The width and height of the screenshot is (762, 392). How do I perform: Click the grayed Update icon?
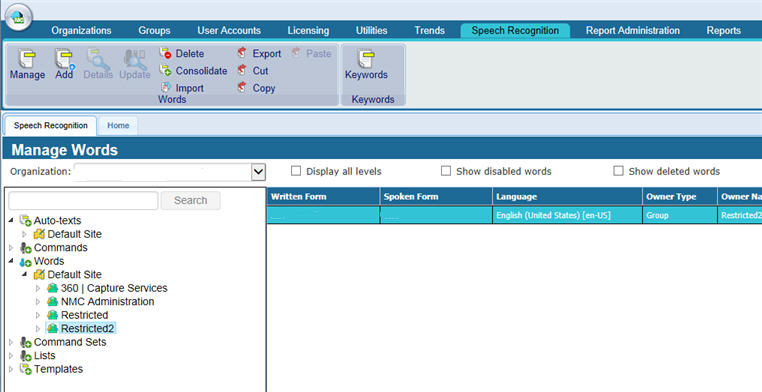135,59
